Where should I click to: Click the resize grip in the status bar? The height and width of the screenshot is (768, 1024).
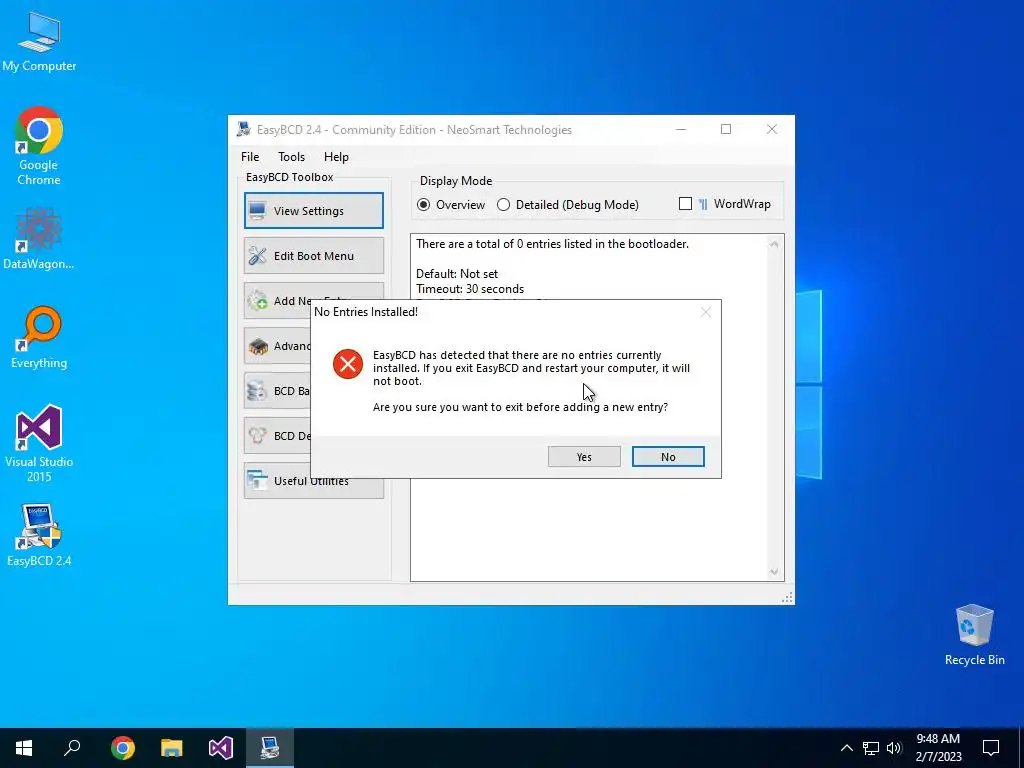(788, 598)
